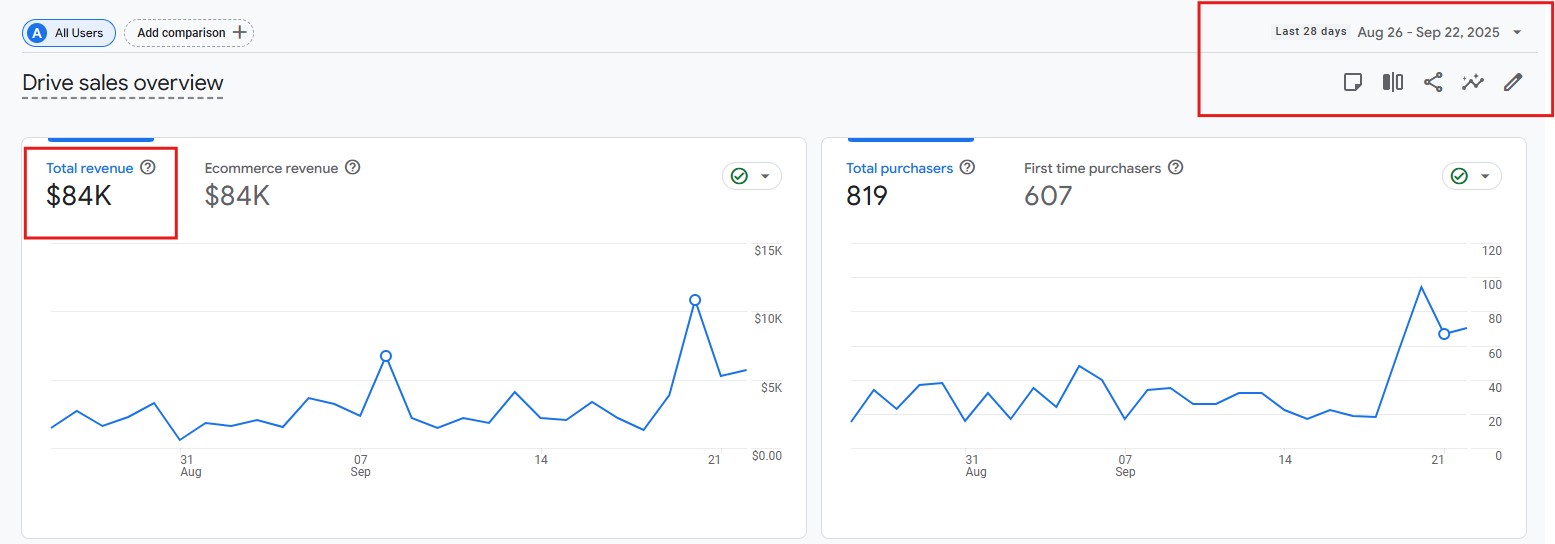The height and width of the screenshot is (544, 1555).
Task: Open help tooltip next to Ecommerce revenue
Action: click(x=353, y=168)
